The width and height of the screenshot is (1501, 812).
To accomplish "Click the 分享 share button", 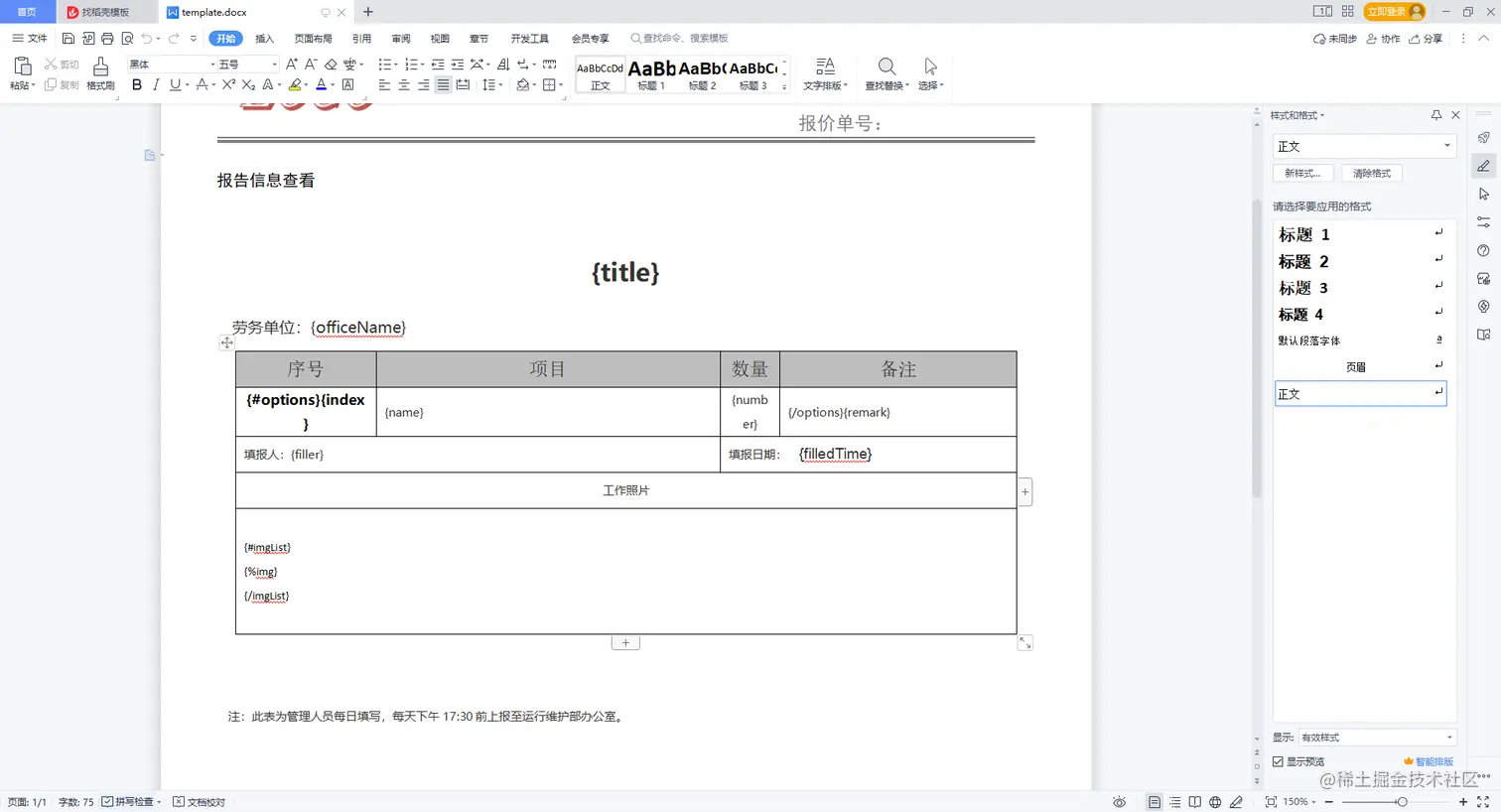I will tap(1426, 39).
